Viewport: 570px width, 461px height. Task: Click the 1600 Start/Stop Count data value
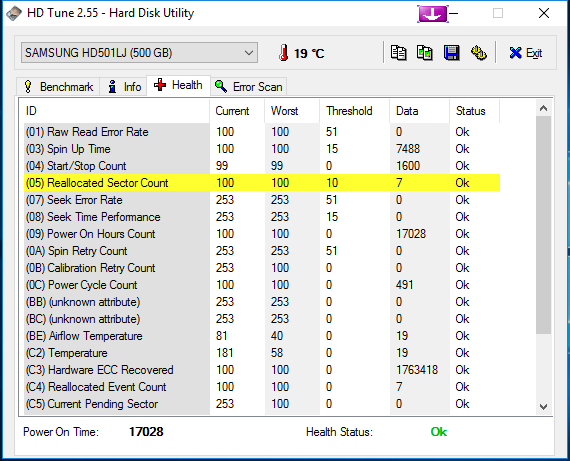pos(408,166)
